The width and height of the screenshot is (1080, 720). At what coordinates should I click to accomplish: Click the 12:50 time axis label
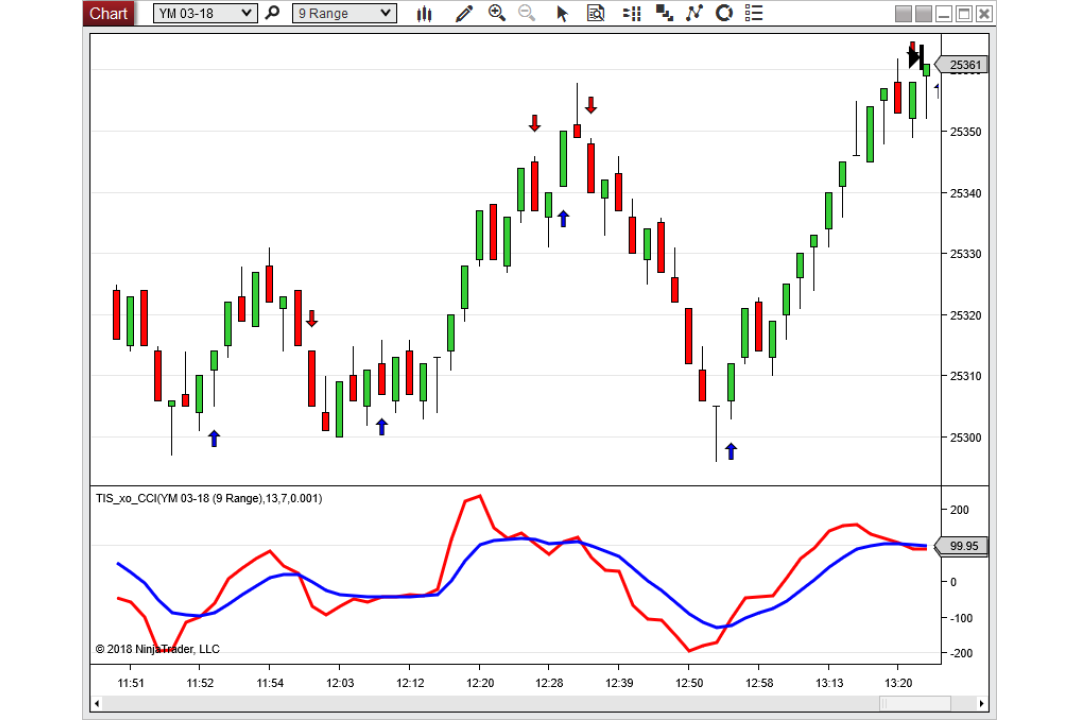point(689,683)
